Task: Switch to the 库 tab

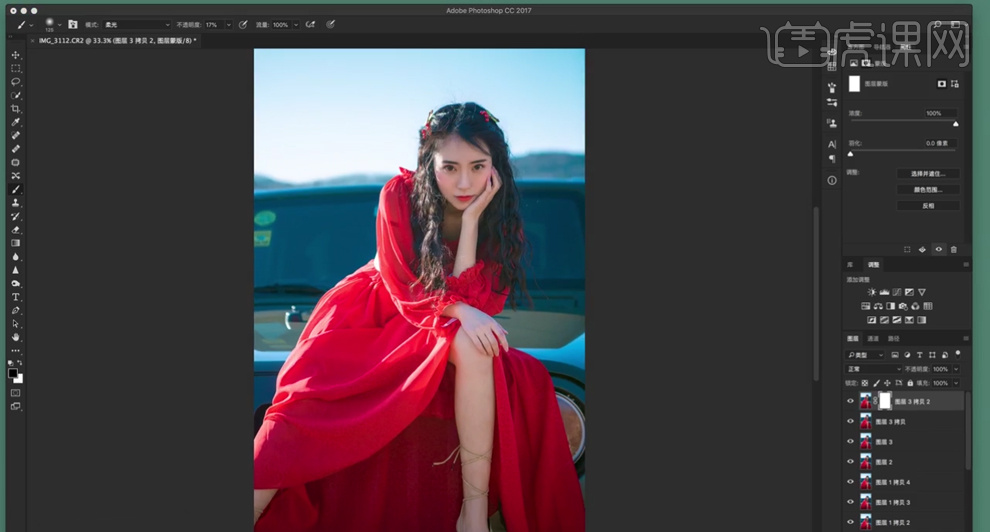Action: point(850,264)
